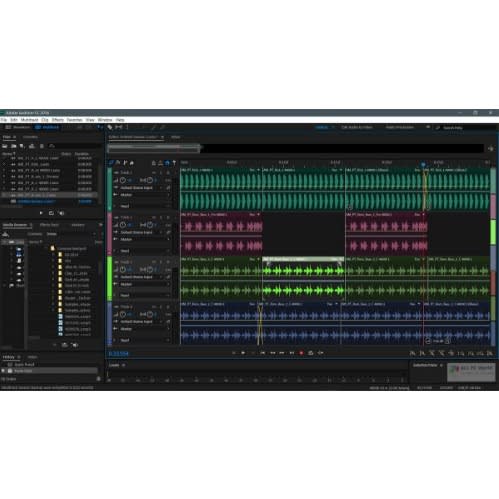Toggle Auto-Play speaker in Files panel
Viewport: 499px width, 499px height.
pos(61,213)
